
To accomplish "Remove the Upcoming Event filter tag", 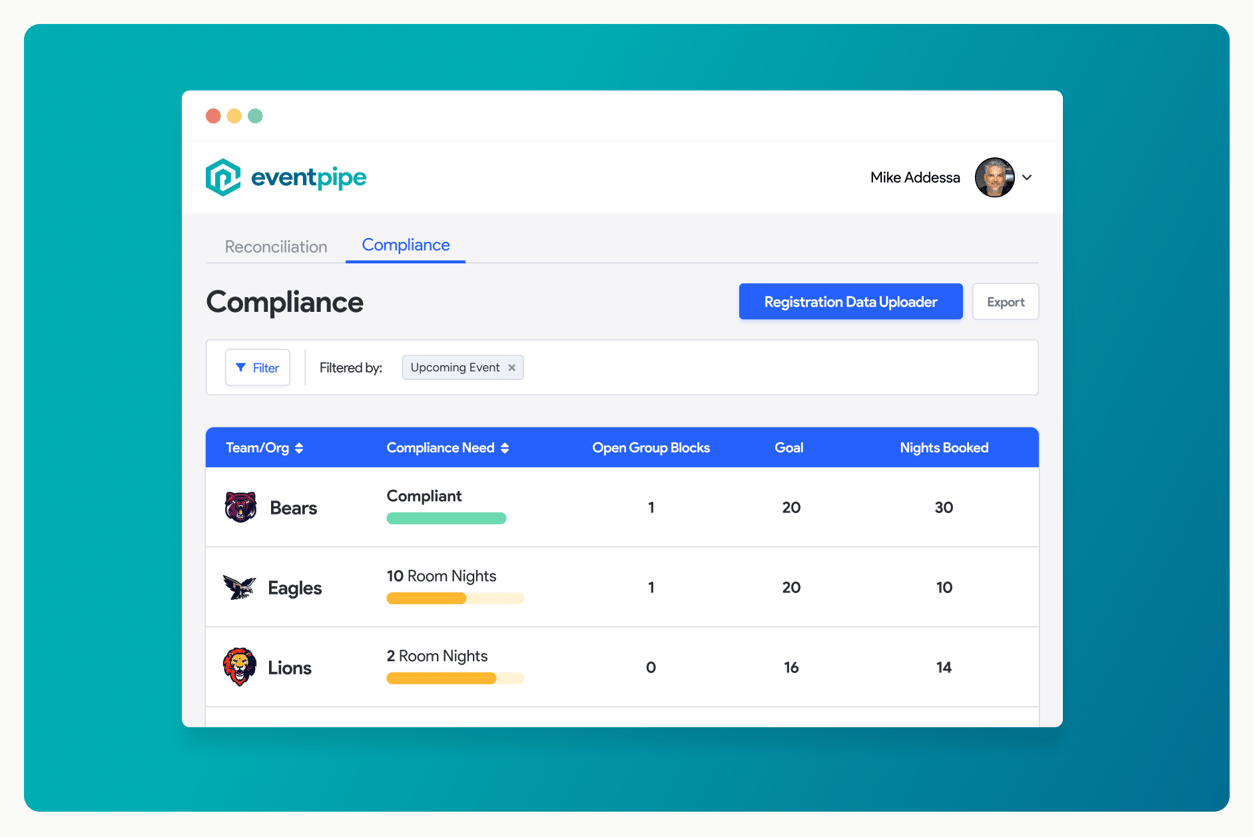I will point(512,368).
